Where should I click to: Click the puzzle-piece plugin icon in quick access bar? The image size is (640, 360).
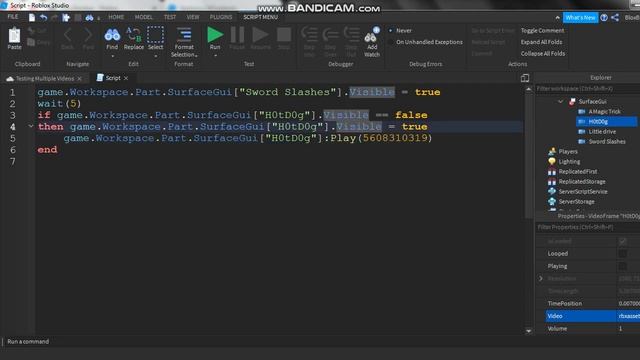(66, 17)
